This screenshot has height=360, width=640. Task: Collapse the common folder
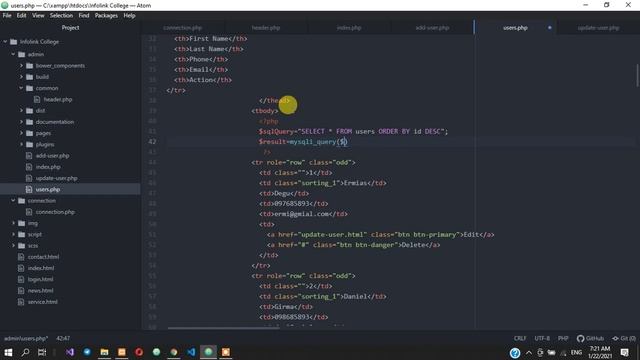(x=21, y=88)
